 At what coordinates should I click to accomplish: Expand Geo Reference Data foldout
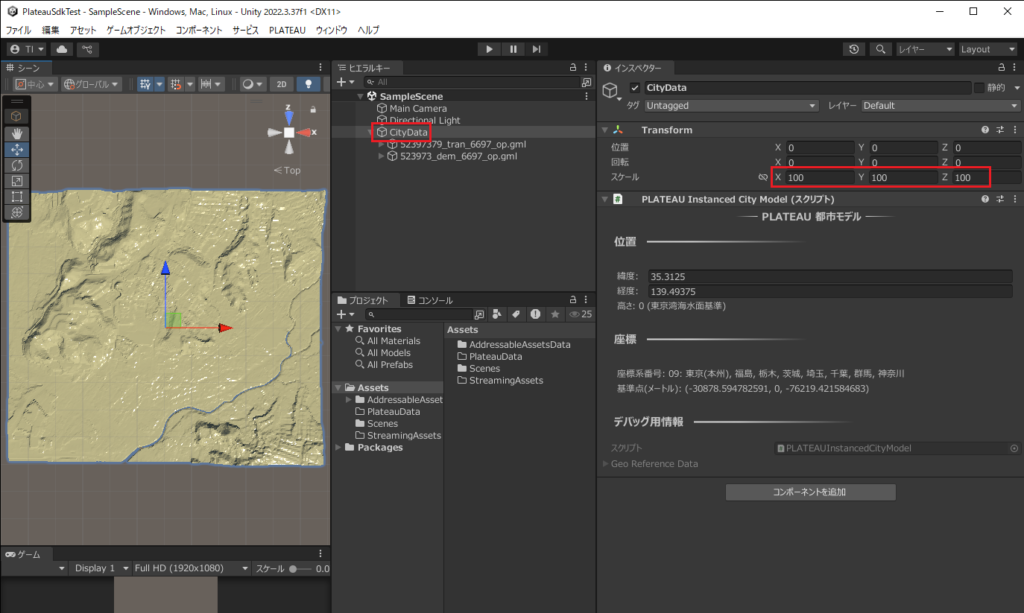(x=605, y=464)
